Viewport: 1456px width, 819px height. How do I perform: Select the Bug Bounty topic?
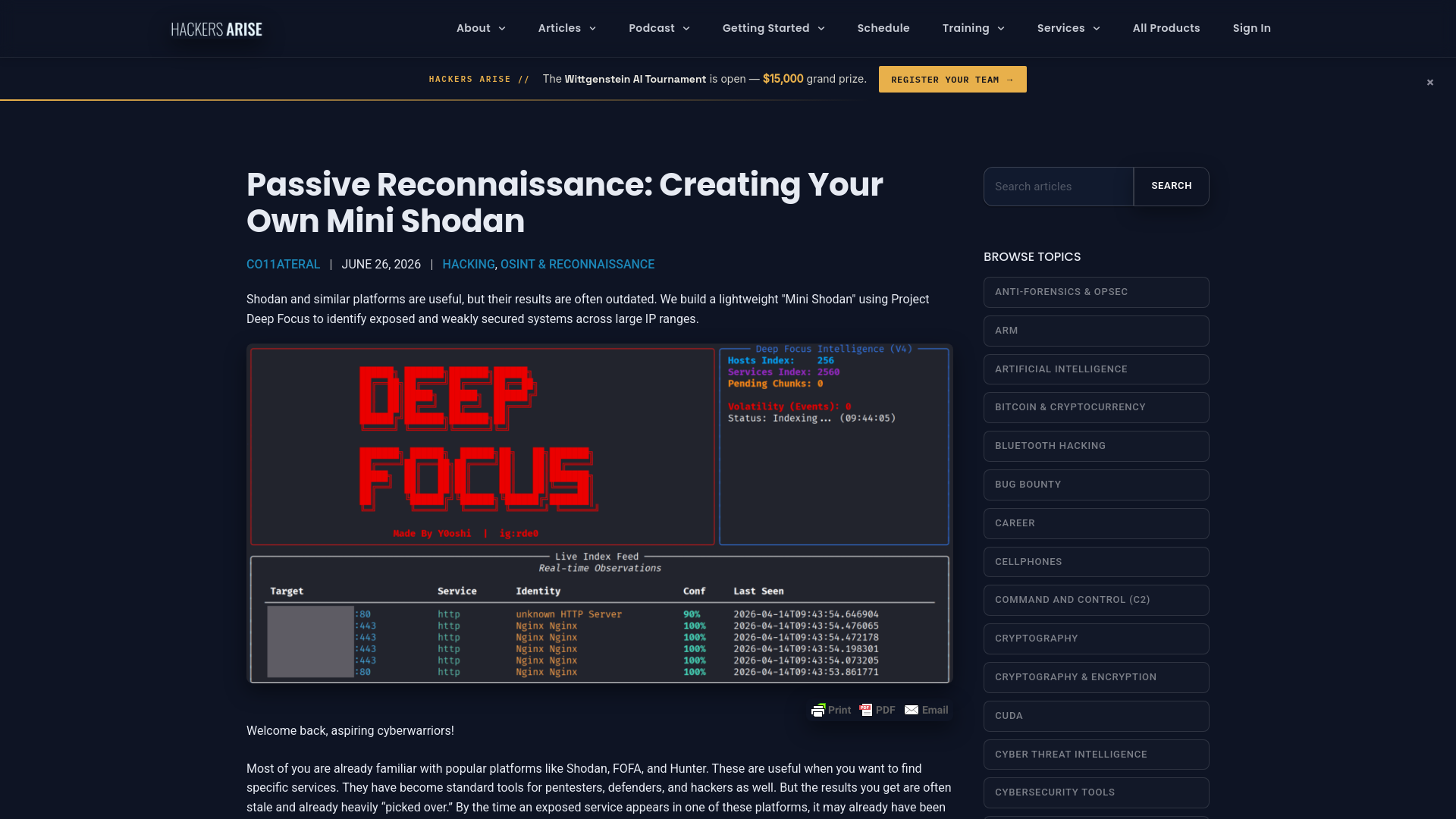pos(1097,485)
